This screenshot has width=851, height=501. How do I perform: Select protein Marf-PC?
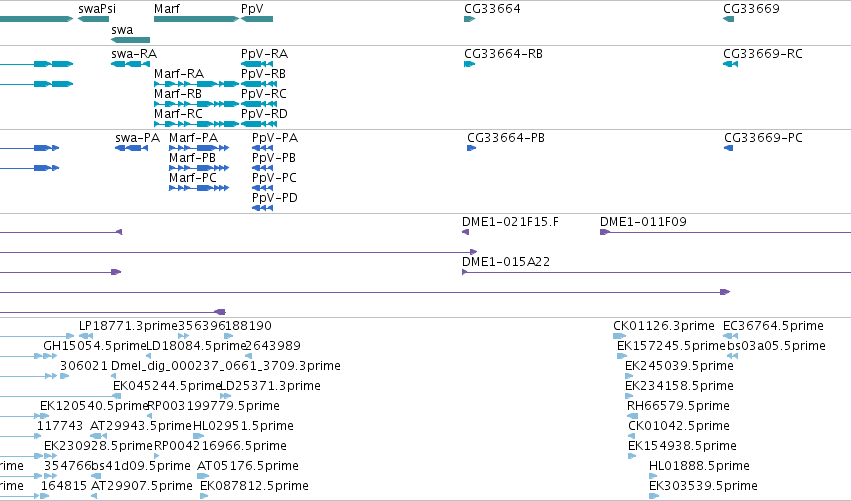199,188
